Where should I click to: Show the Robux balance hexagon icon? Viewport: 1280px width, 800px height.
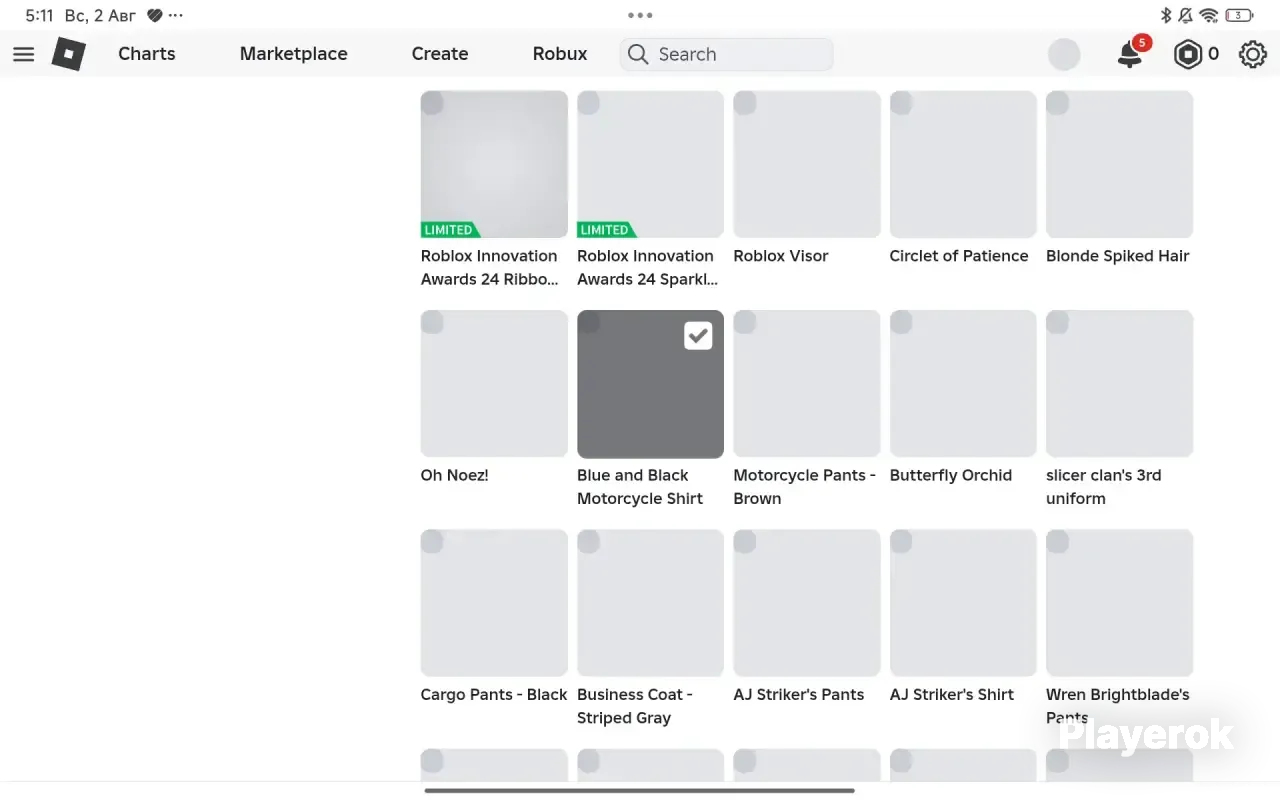point(1188,54)
